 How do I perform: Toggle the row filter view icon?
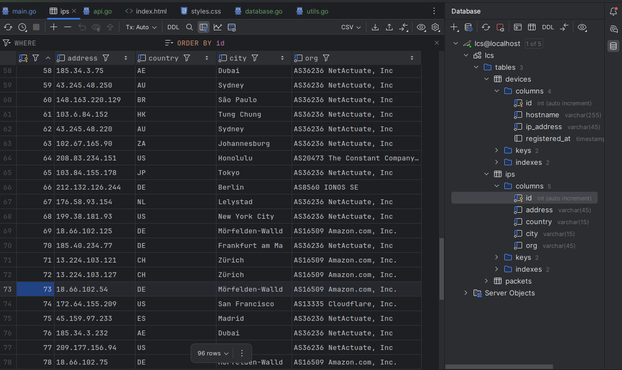(x=203, y=27)
